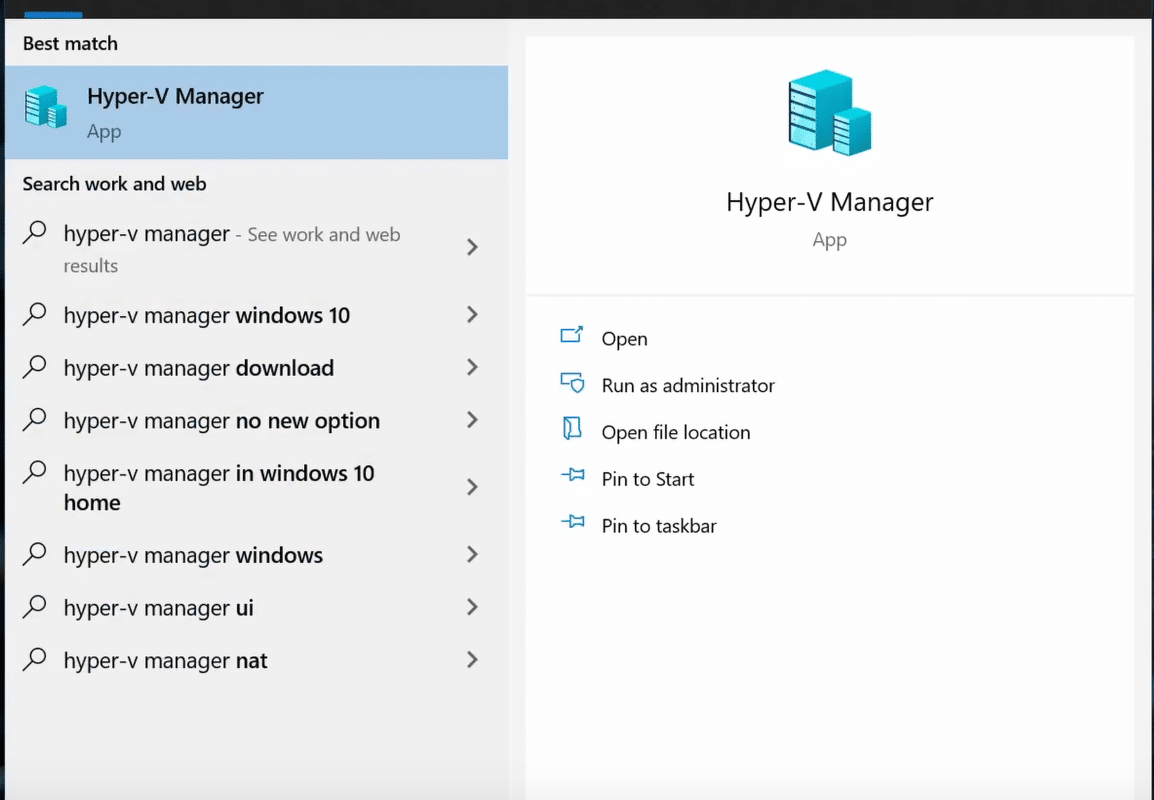Click the shield icon beside Run as administrator

point(572,383)
